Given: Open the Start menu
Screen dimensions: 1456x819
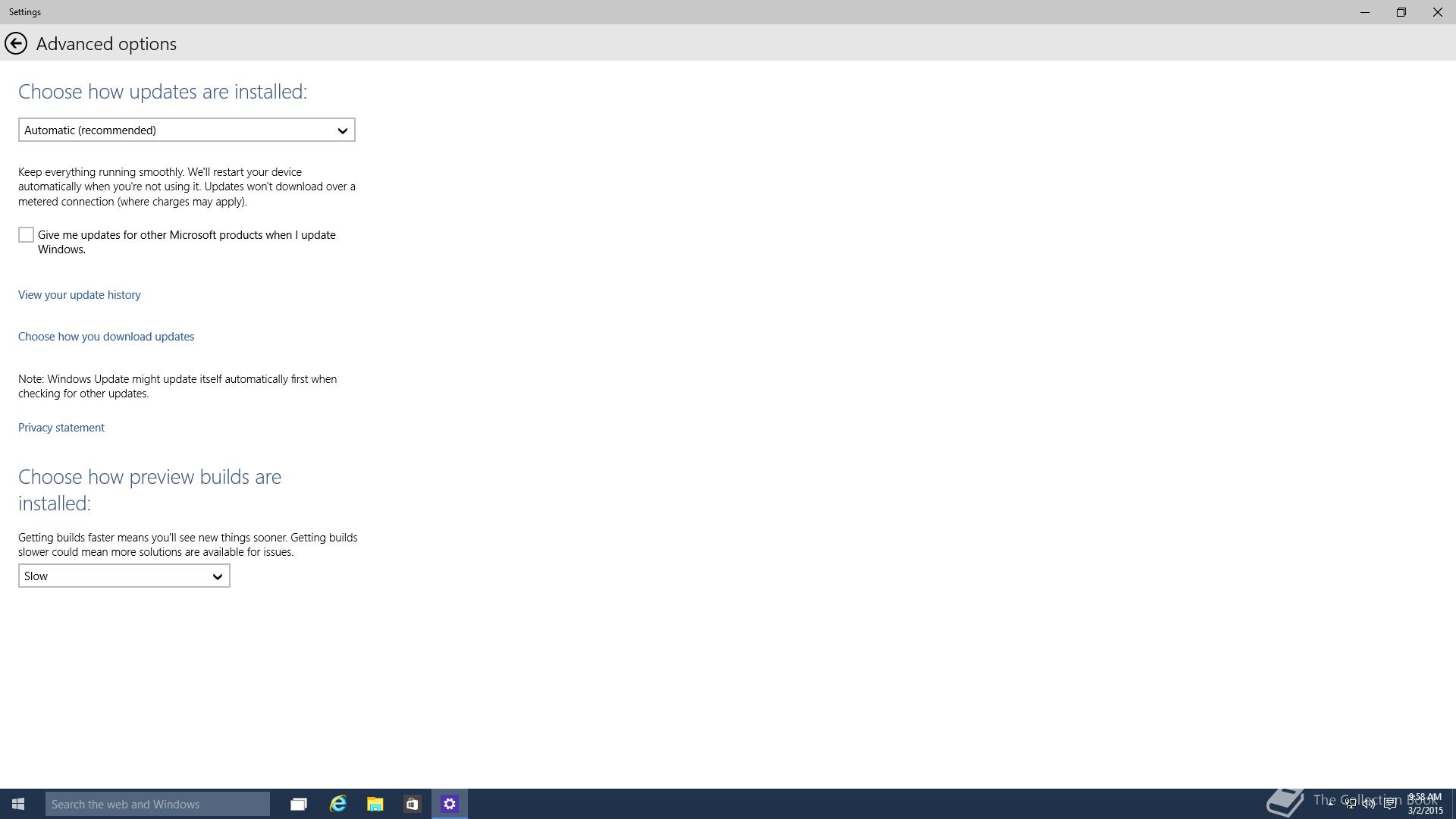Looking at the screenshot, I should tap(18, 804).
